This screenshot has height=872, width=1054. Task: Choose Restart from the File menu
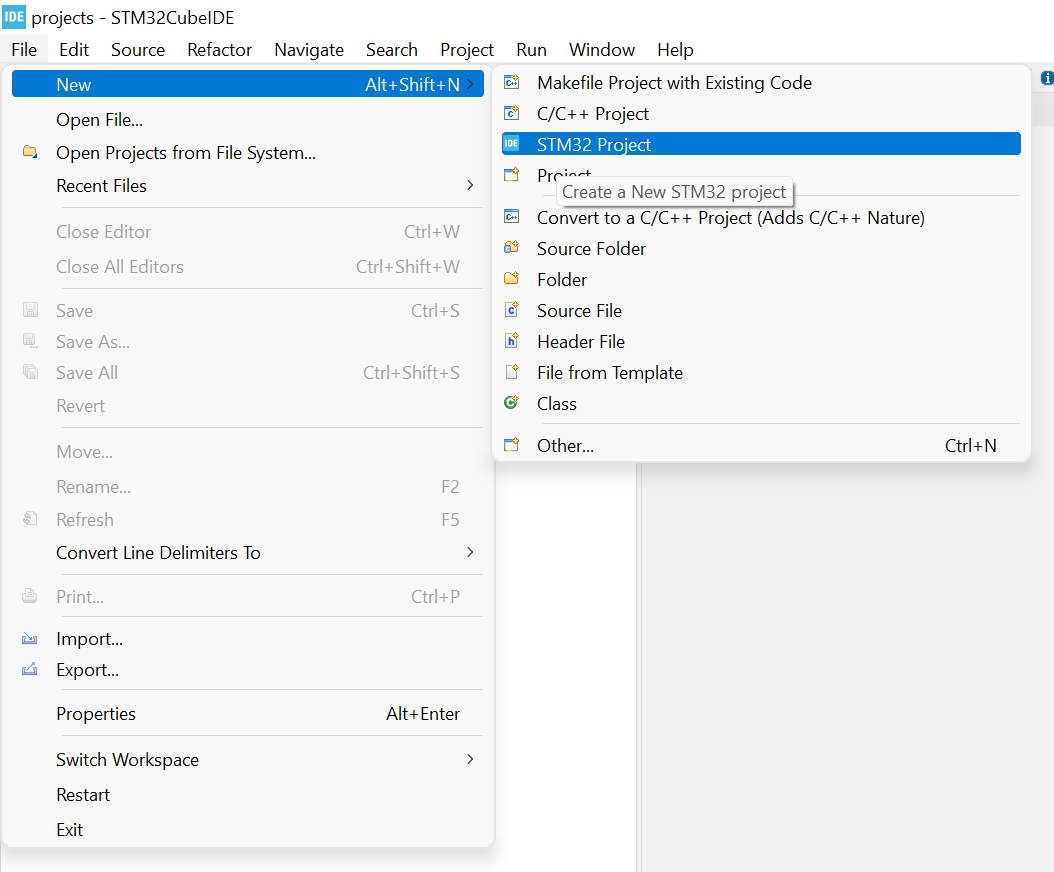coord(247,795)
